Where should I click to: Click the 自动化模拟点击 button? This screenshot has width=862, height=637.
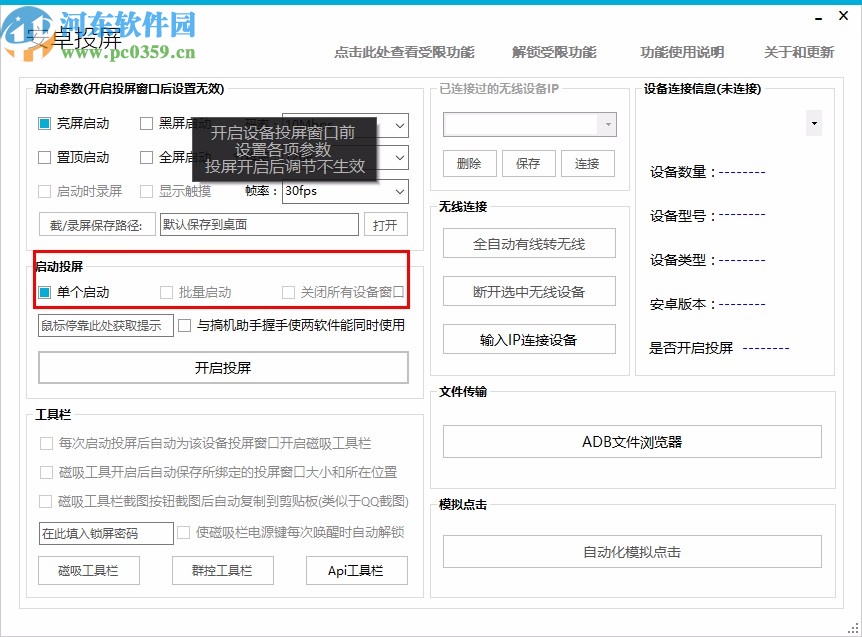pos(633,550)
